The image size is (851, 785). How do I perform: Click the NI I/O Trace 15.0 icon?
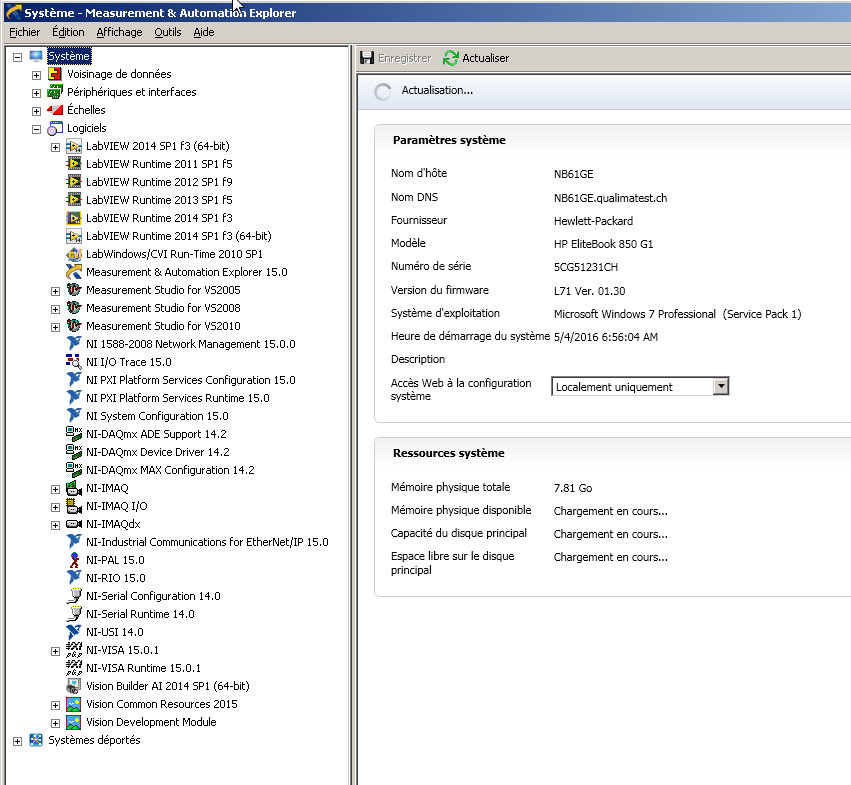pos(74,362)
